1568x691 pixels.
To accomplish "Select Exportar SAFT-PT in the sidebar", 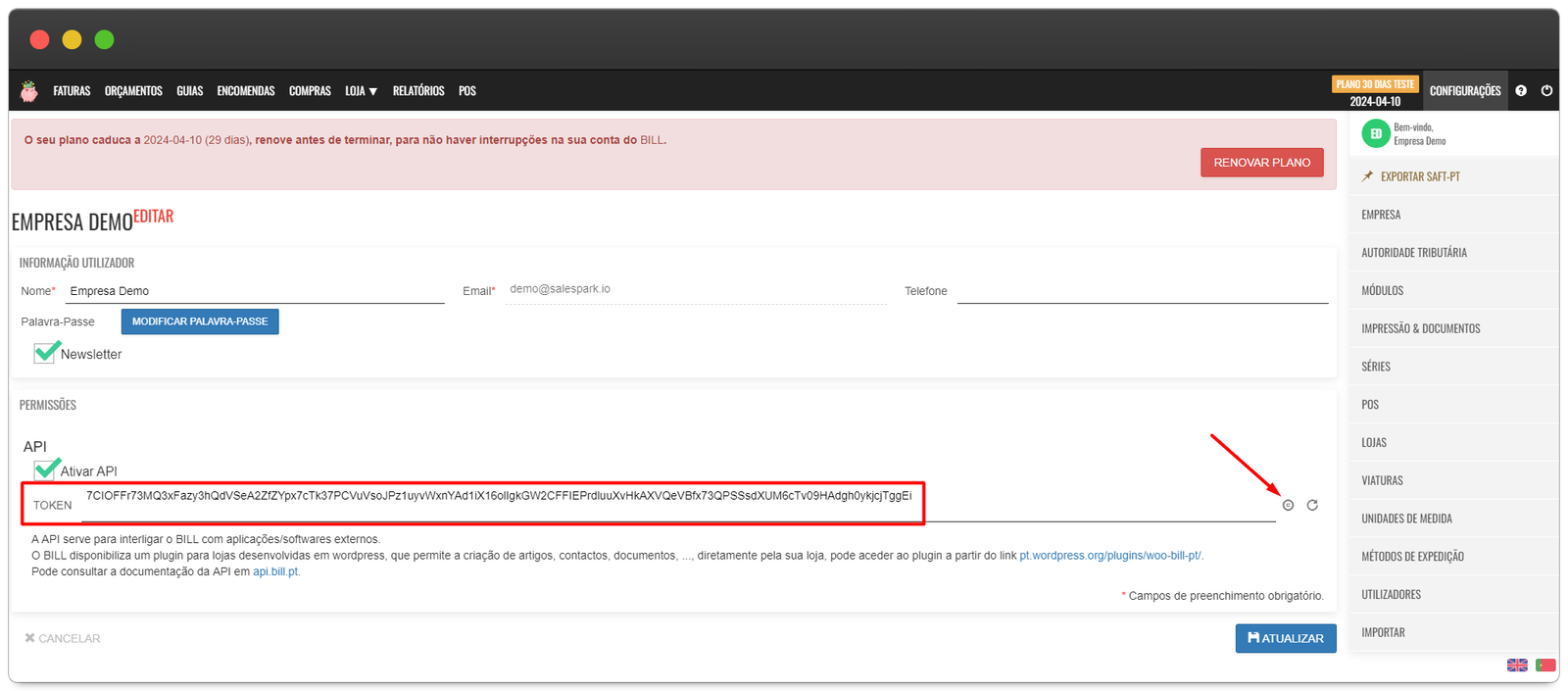I will coord(1419,176).
